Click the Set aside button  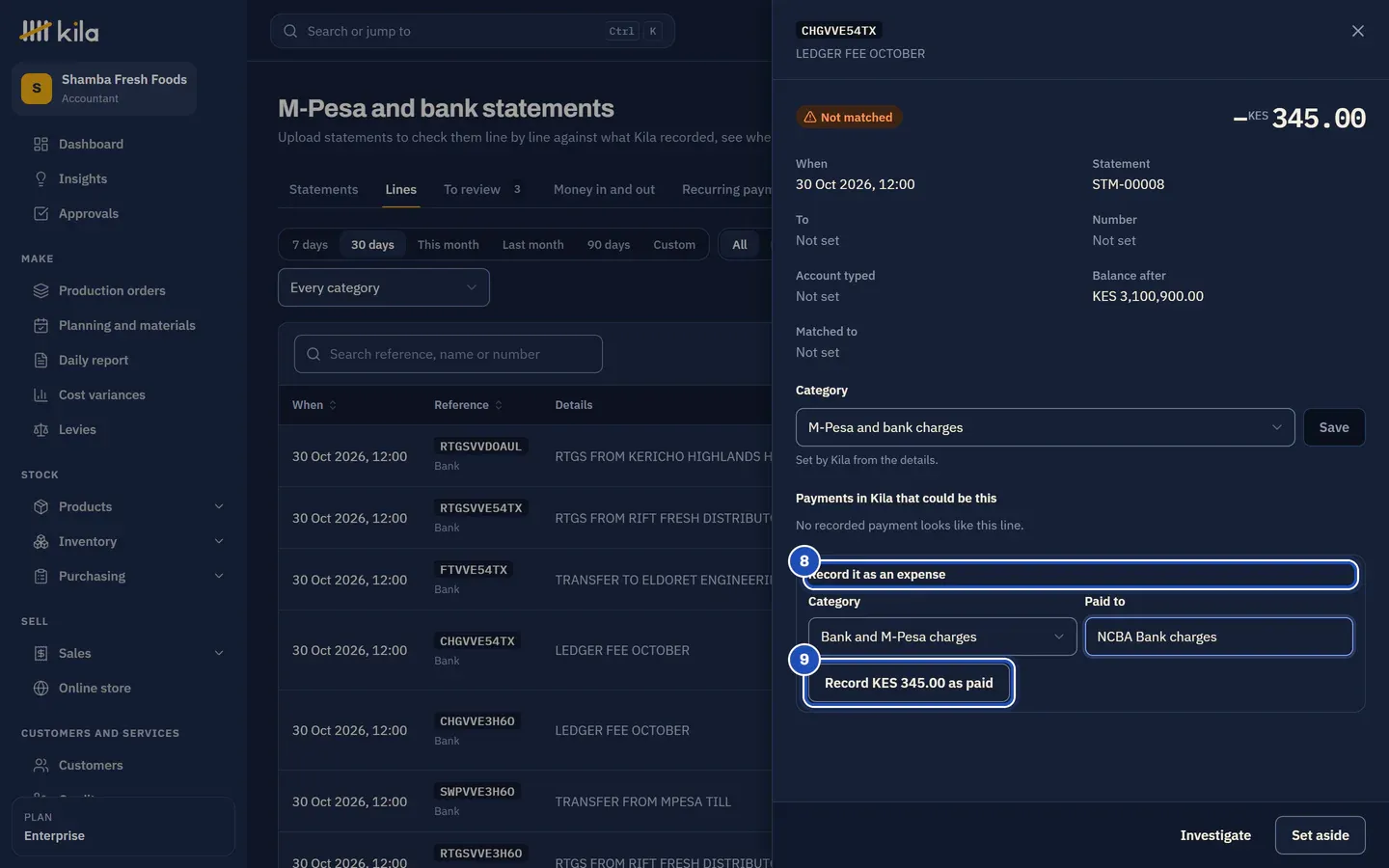[1321, 835]
